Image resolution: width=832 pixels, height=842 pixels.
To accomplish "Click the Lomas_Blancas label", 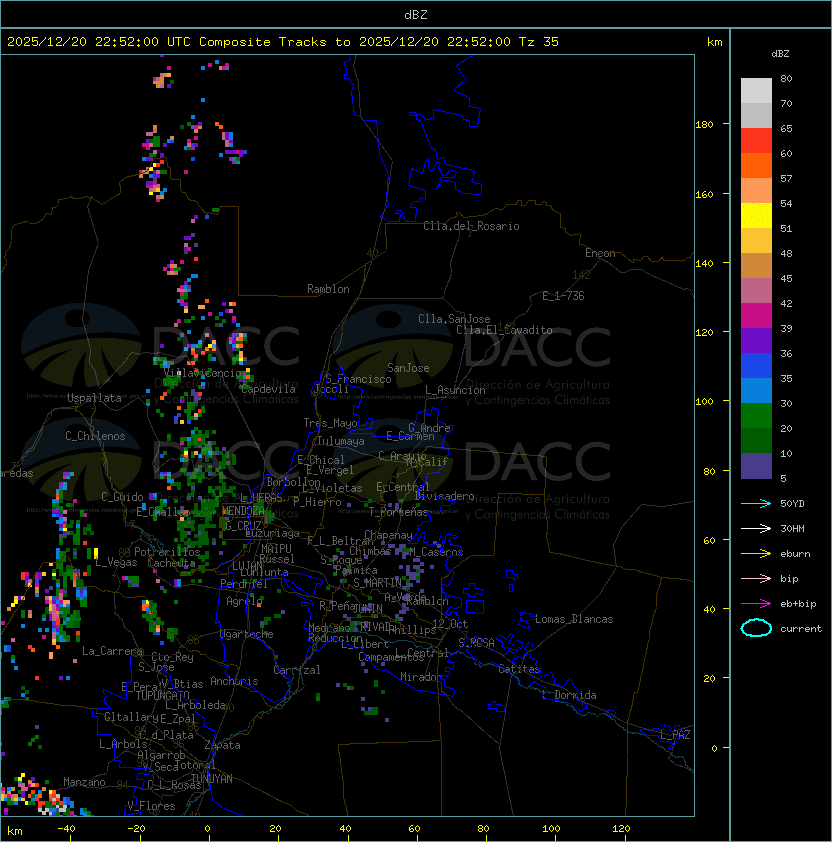I will [x=574, y=619].
